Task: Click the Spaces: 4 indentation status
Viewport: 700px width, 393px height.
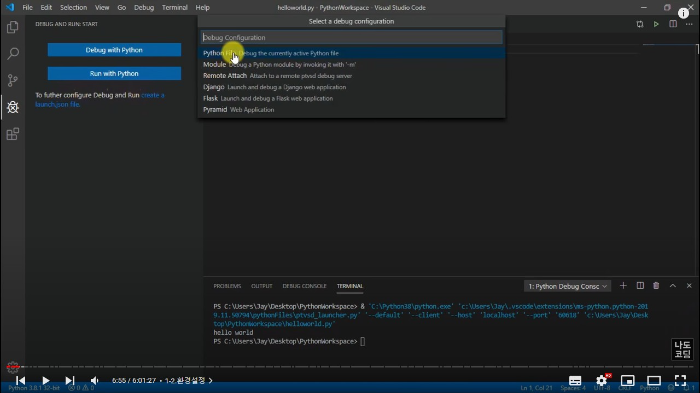Action: [573, 388]
